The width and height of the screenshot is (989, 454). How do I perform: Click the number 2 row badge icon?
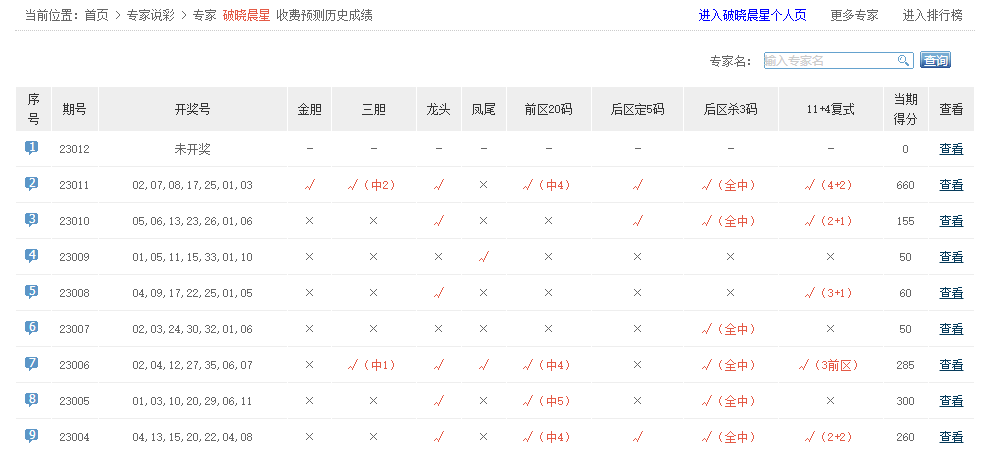coord(32,184)
